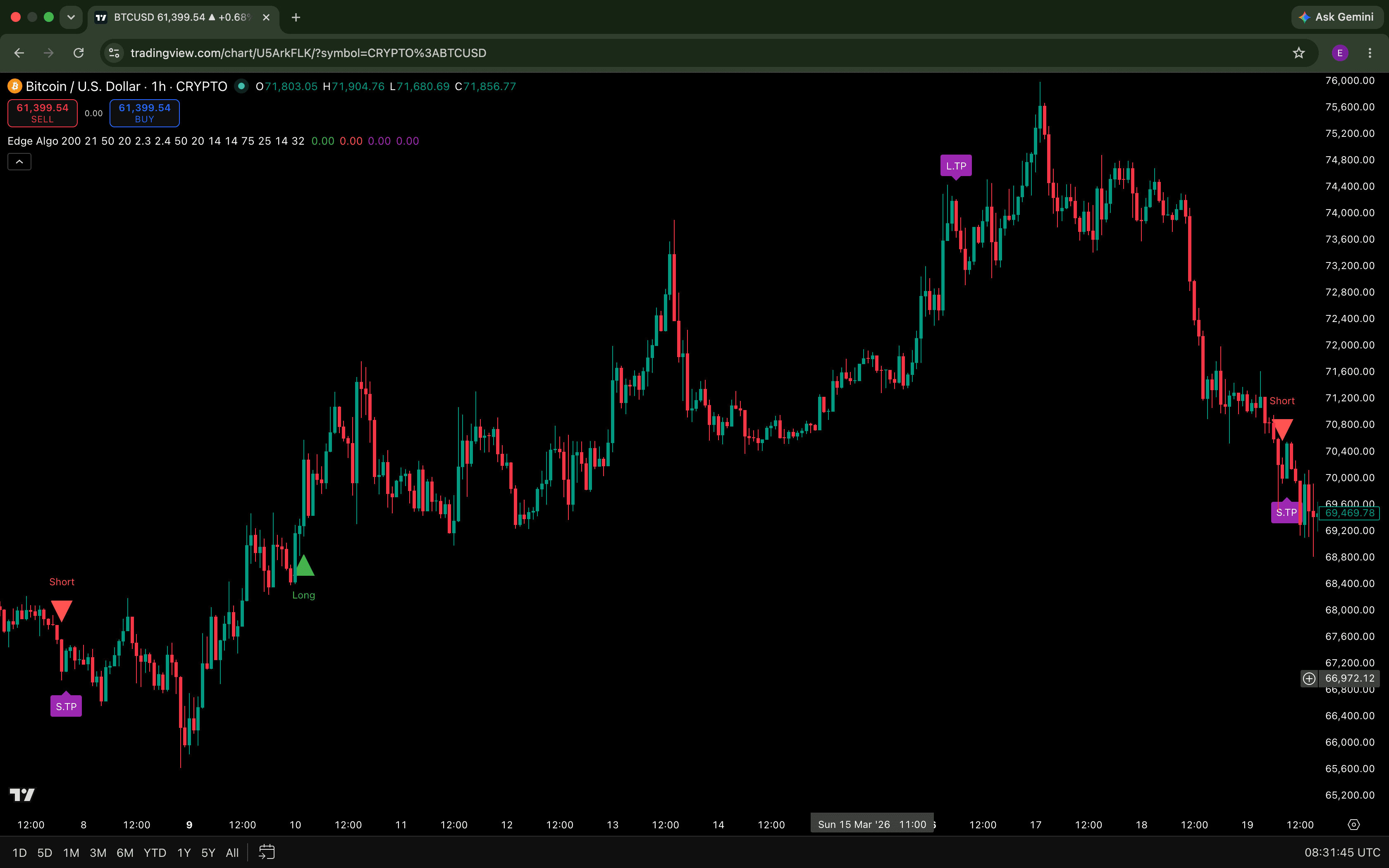Click the Sun 15 Mar '26 date label
Screen dimensions: 1389x868
click(872, 824)
